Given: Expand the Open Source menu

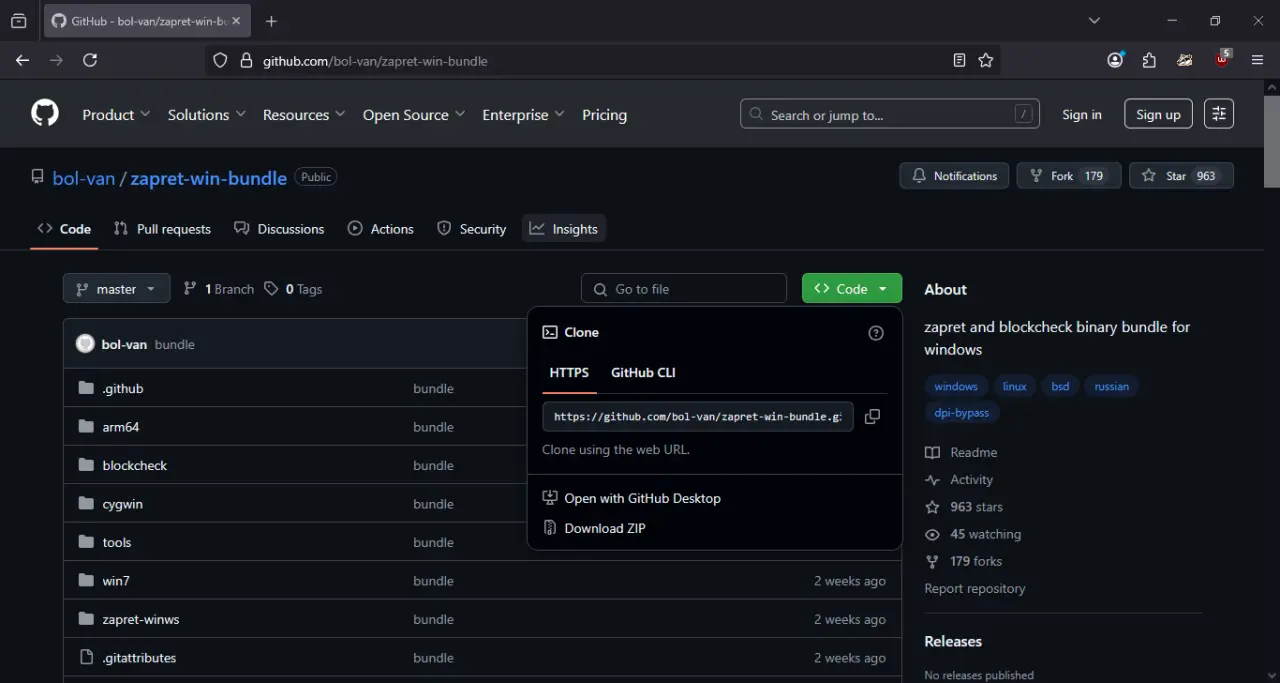Looking at the screenshot, I should (x=414, y=115).
